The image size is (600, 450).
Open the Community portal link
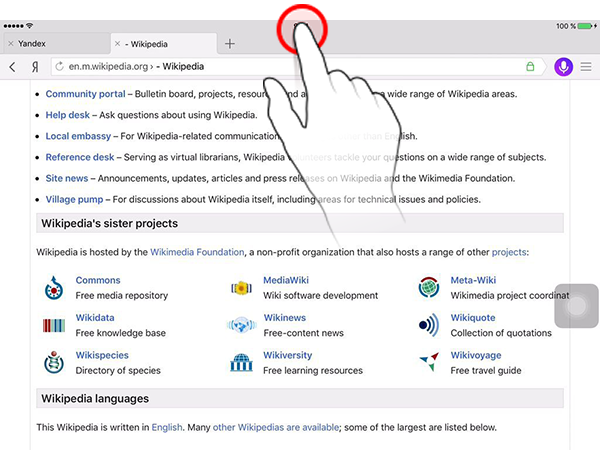coord(85,94)
